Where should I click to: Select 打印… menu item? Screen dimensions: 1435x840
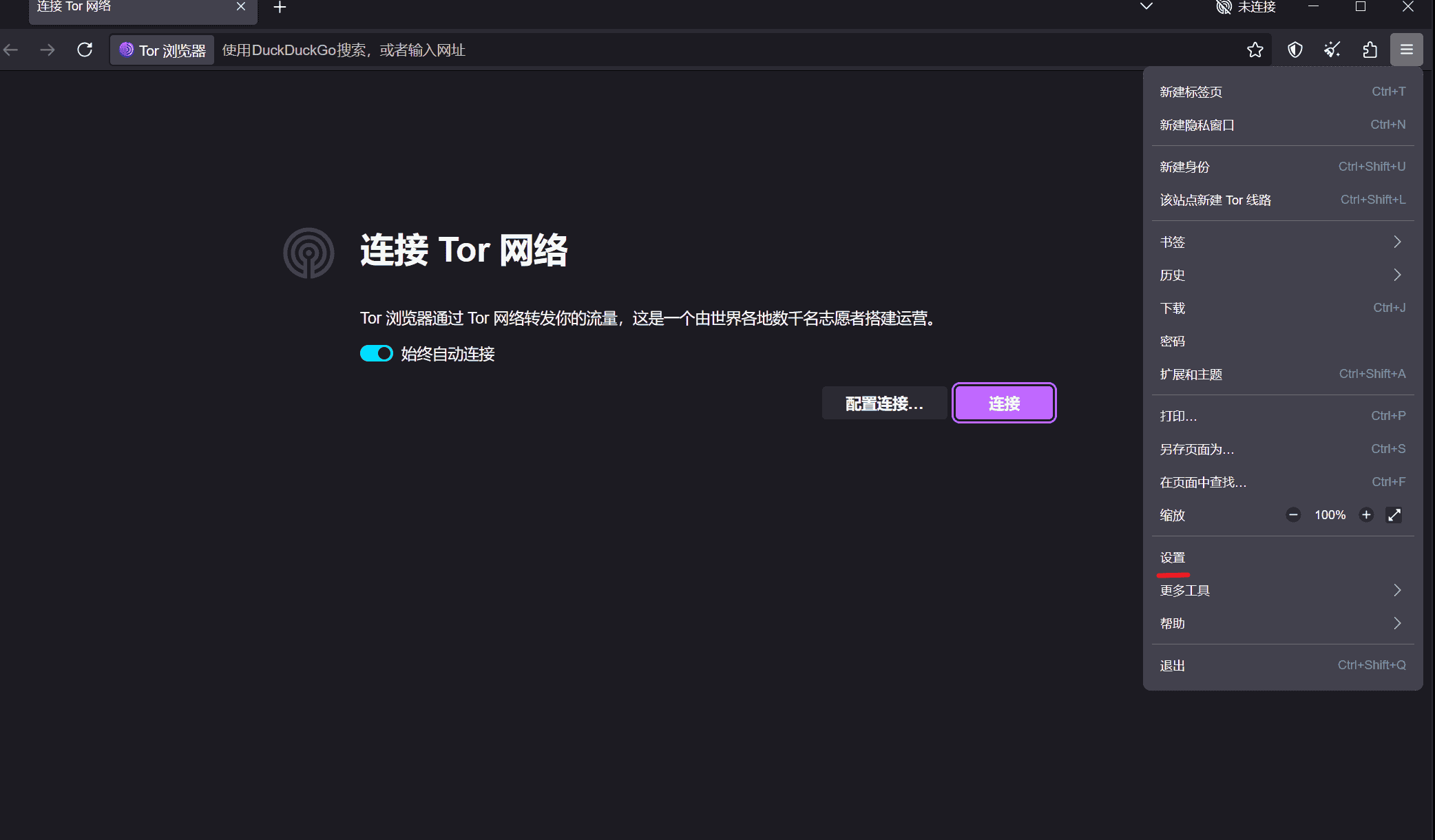[1283, 416]
